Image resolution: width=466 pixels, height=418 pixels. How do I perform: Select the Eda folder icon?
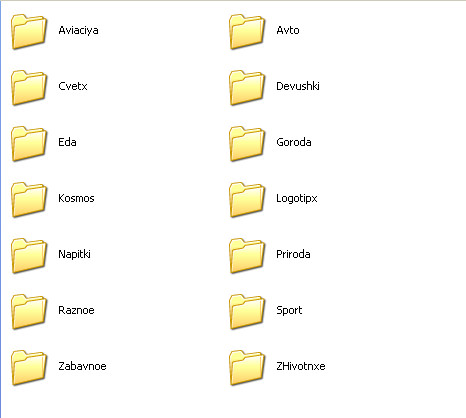(x=29, y=144)
